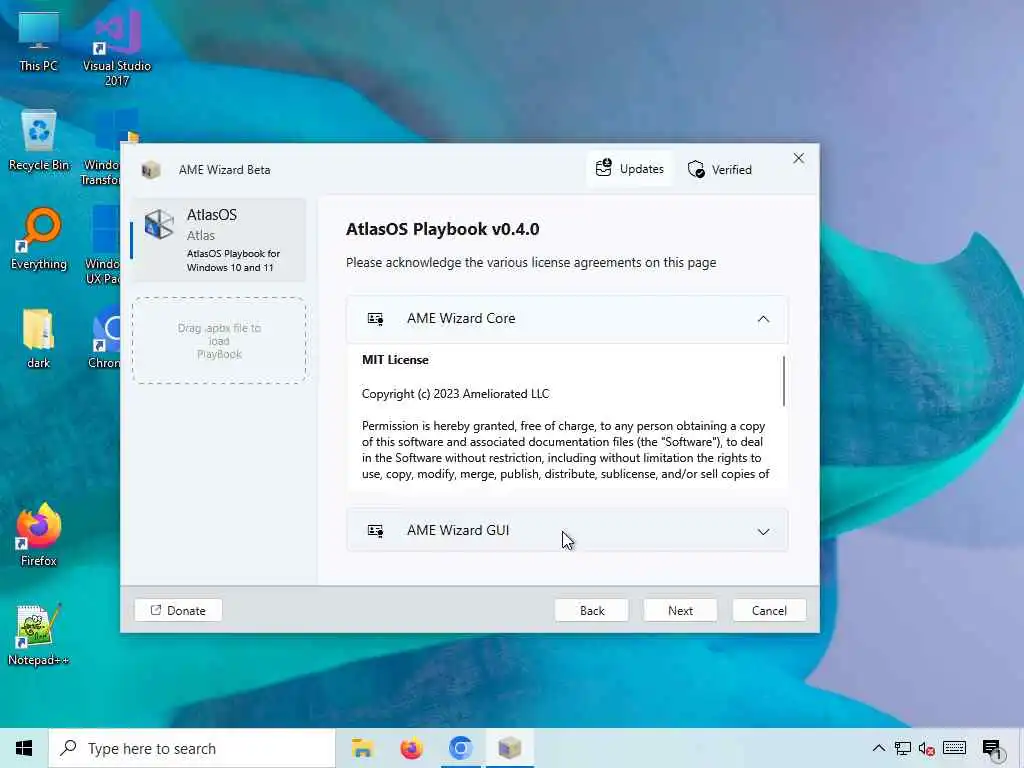The image size is (1024, 768).
Task: Switch to Chrome in the taskbar
Action: click(460, 748)
